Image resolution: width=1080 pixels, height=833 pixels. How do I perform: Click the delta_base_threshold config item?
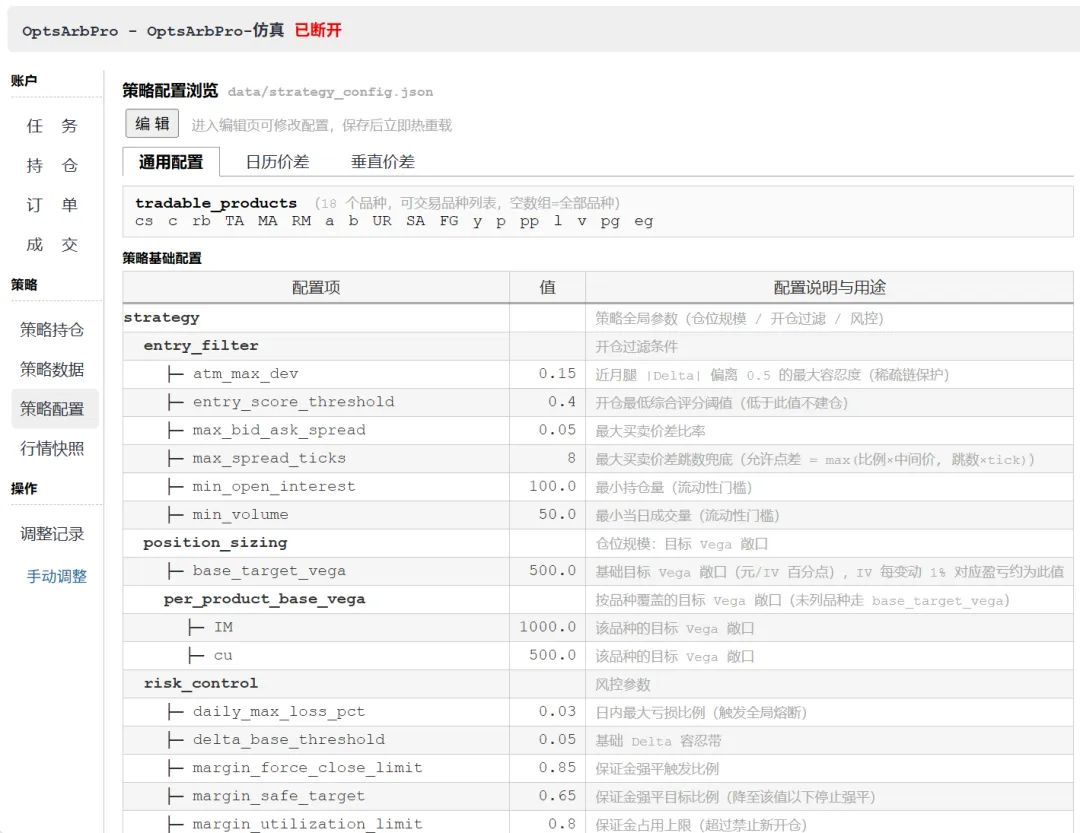[289, 740]
